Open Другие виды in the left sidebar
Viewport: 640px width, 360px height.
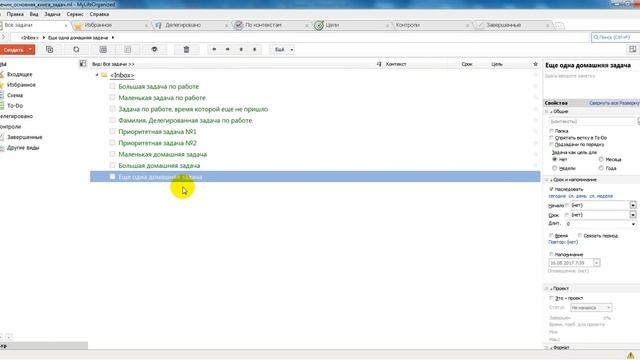coord(23,148)
